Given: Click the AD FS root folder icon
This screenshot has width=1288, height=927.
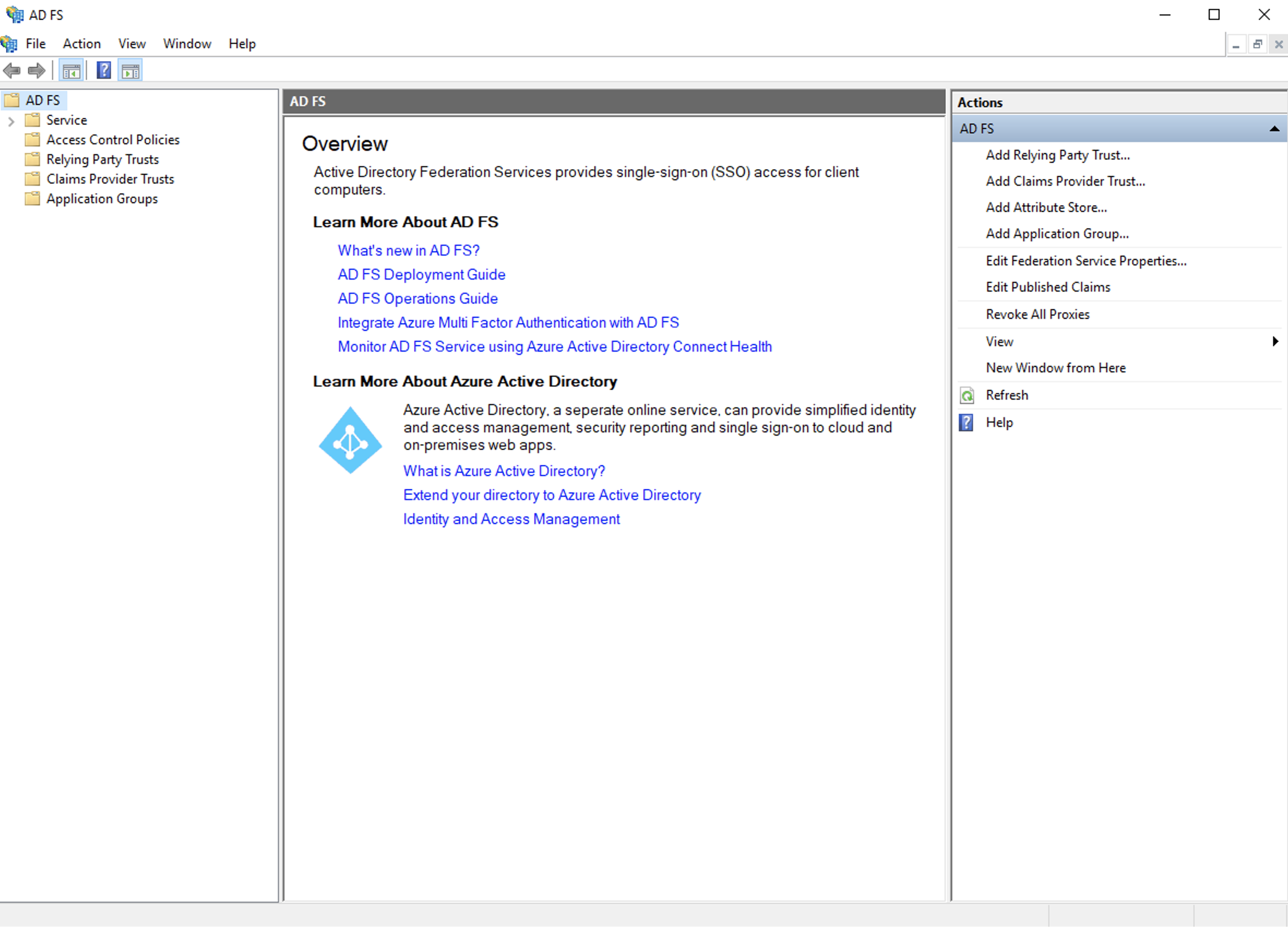Looking at the screenshot, I should pyautogui.click(x=12, y=100).
